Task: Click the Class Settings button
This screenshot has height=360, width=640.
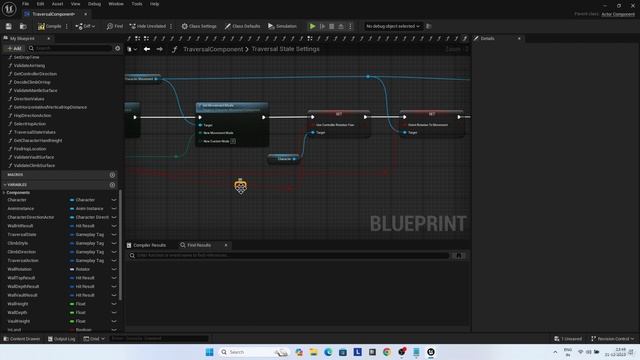Action: [x=199, y=26]
